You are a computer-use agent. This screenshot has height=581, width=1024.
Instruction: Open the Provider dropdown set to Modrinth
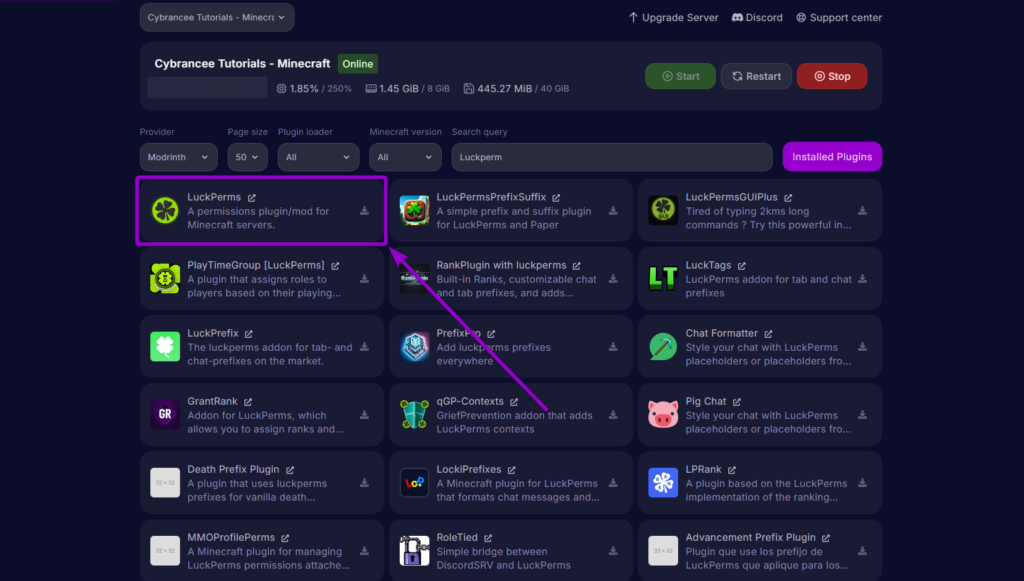pyautogui.click(x=178, y=157)
